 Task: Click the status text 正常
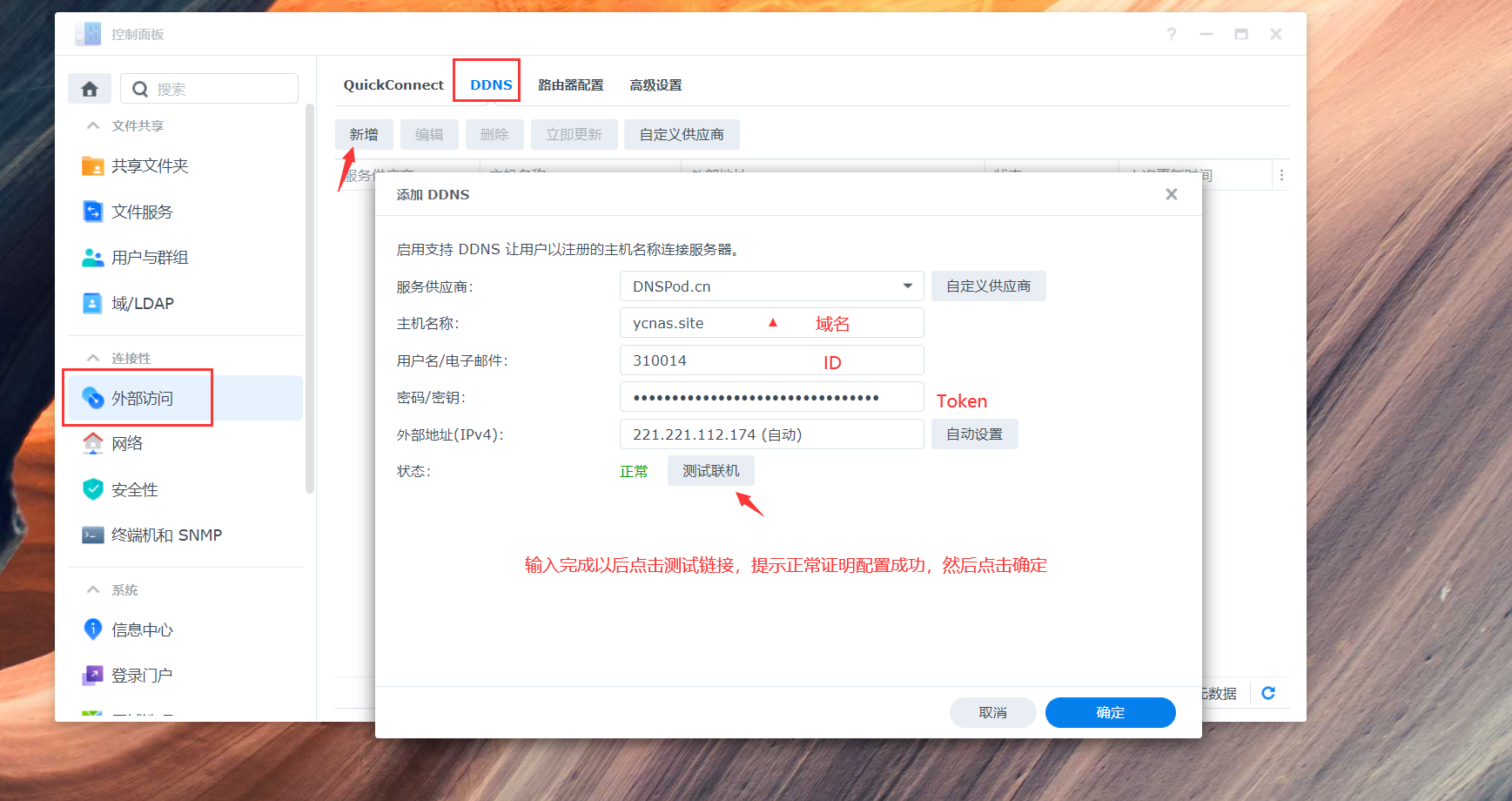[x=634, y=471]
